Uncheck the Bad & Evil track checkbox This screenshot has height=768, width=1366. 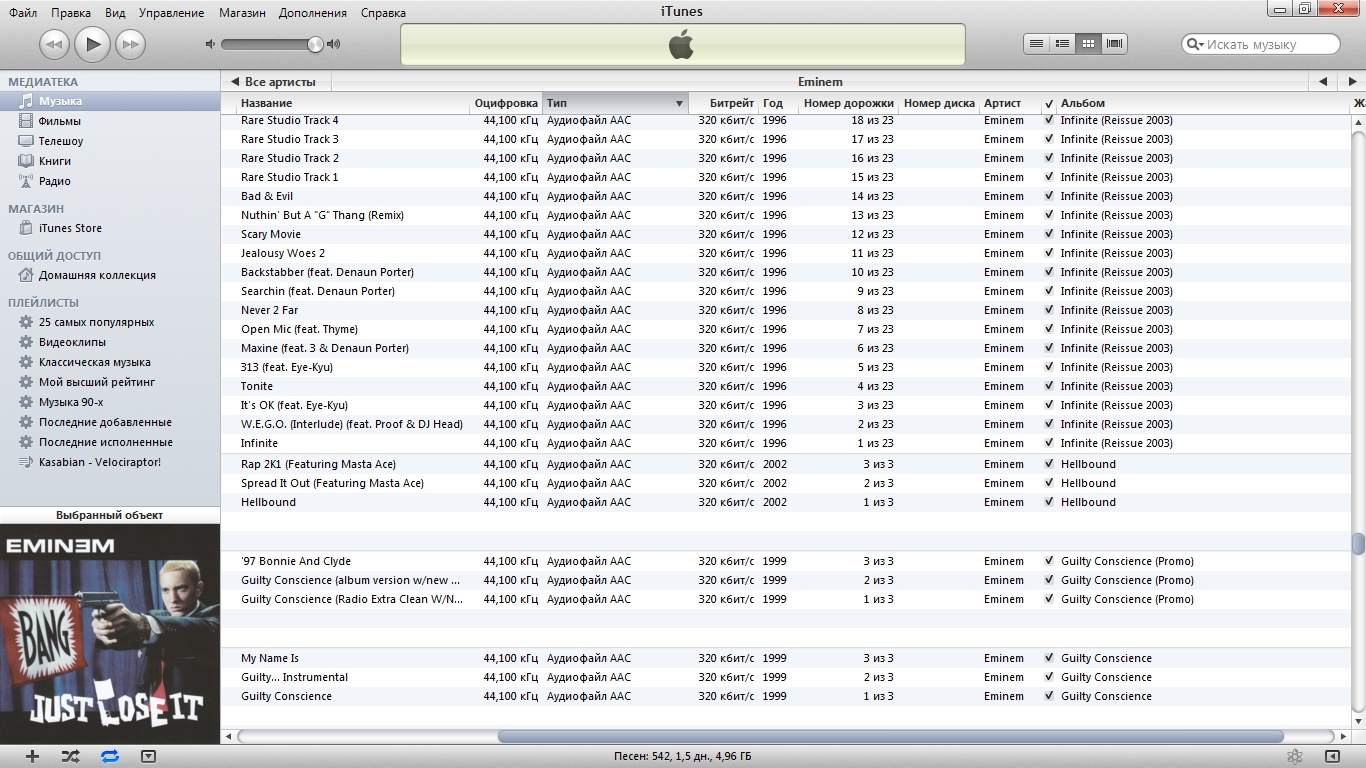tap(1049, 196)
